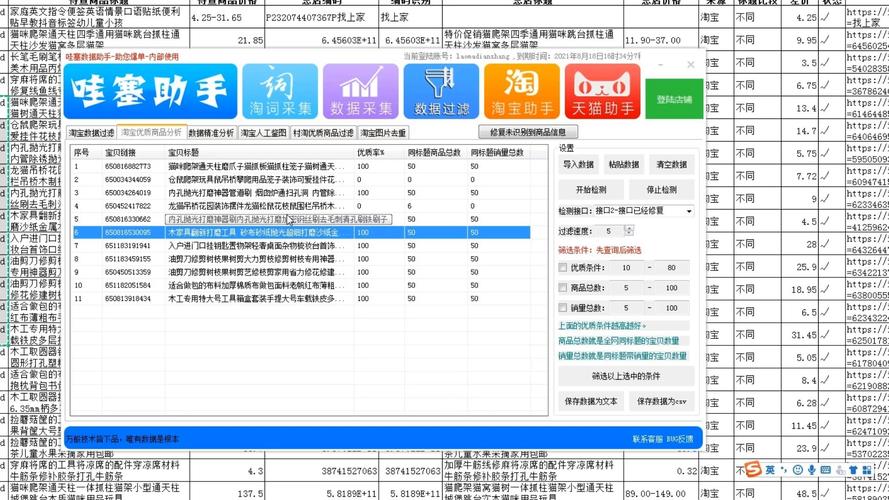Click spreadsheet cell showing price 137.5
889x500 pixels.
tap(227, 493)
